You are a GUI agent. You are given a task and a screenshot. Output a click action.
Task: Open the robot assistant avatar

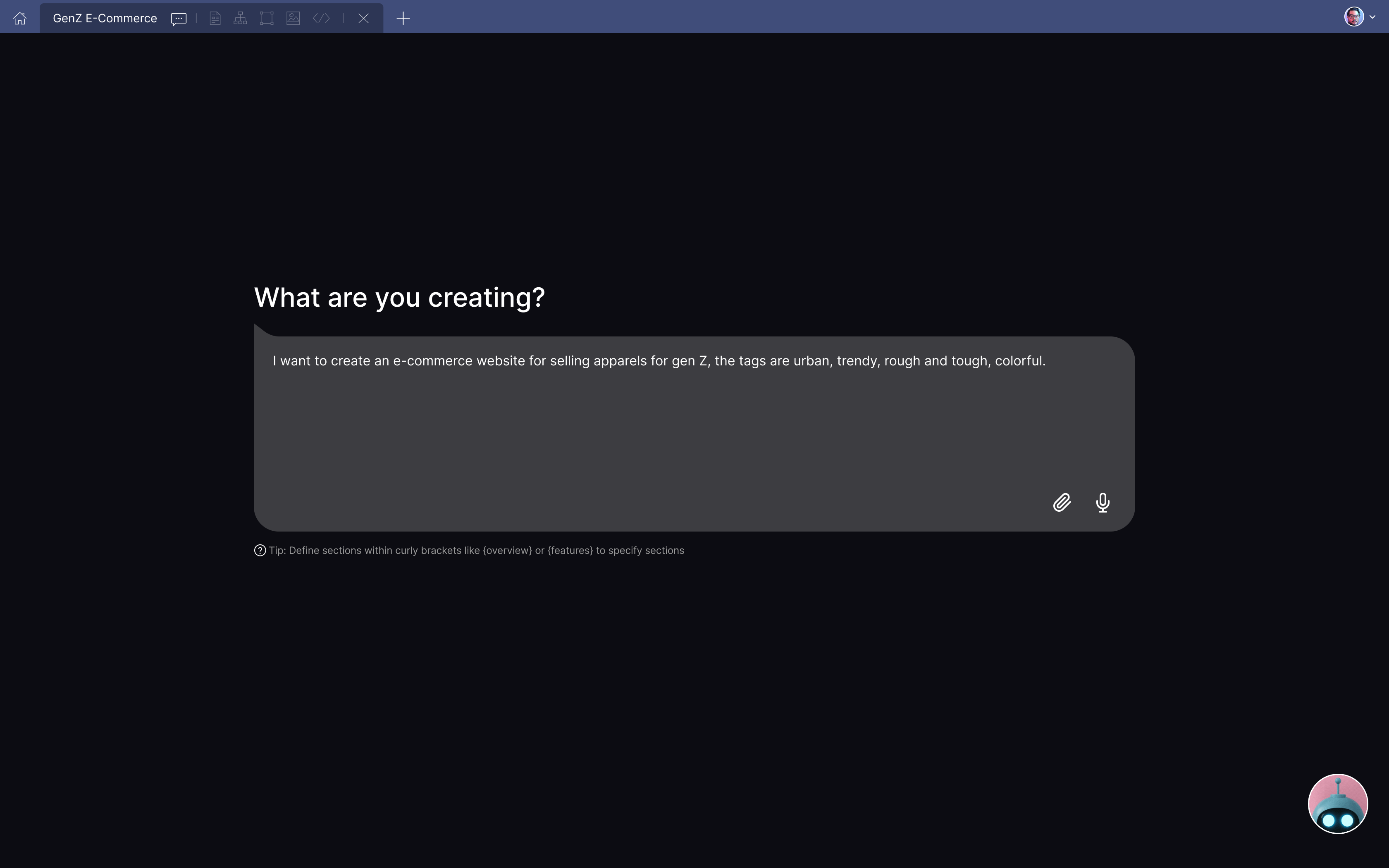(x=1337, y=804)
